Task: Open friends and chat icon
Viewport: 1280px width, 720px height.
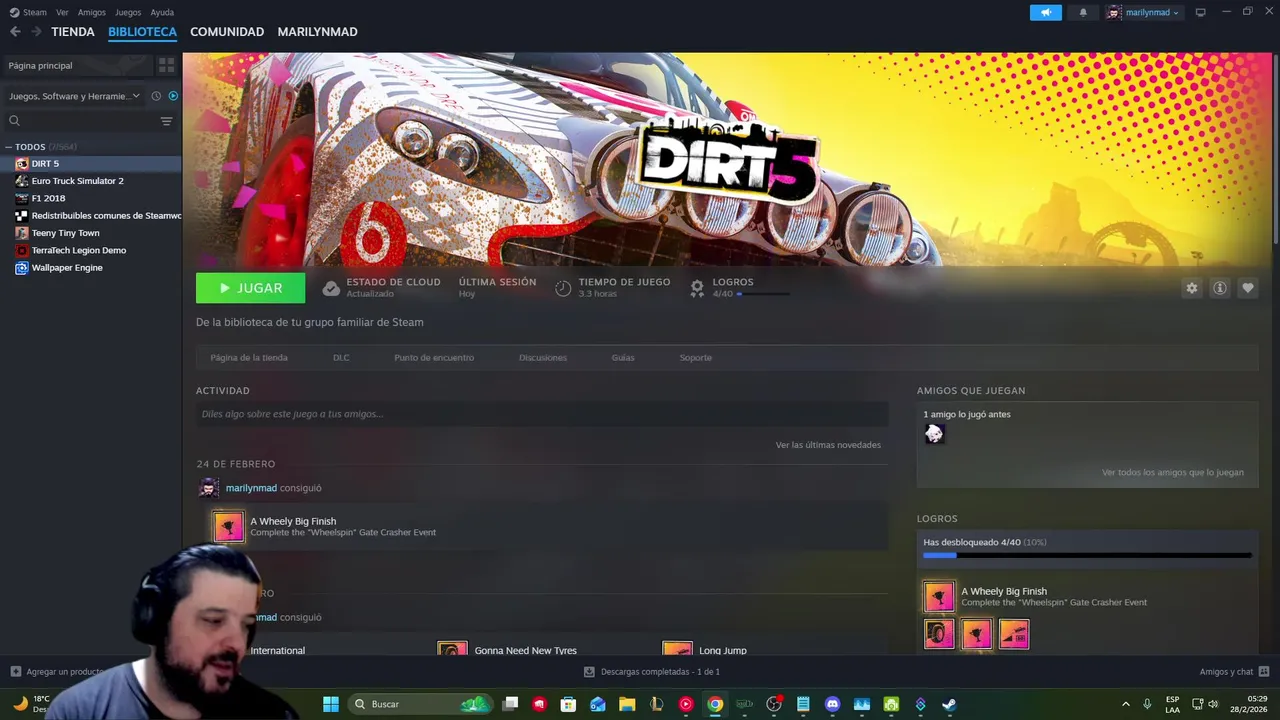Action: 1263,672
